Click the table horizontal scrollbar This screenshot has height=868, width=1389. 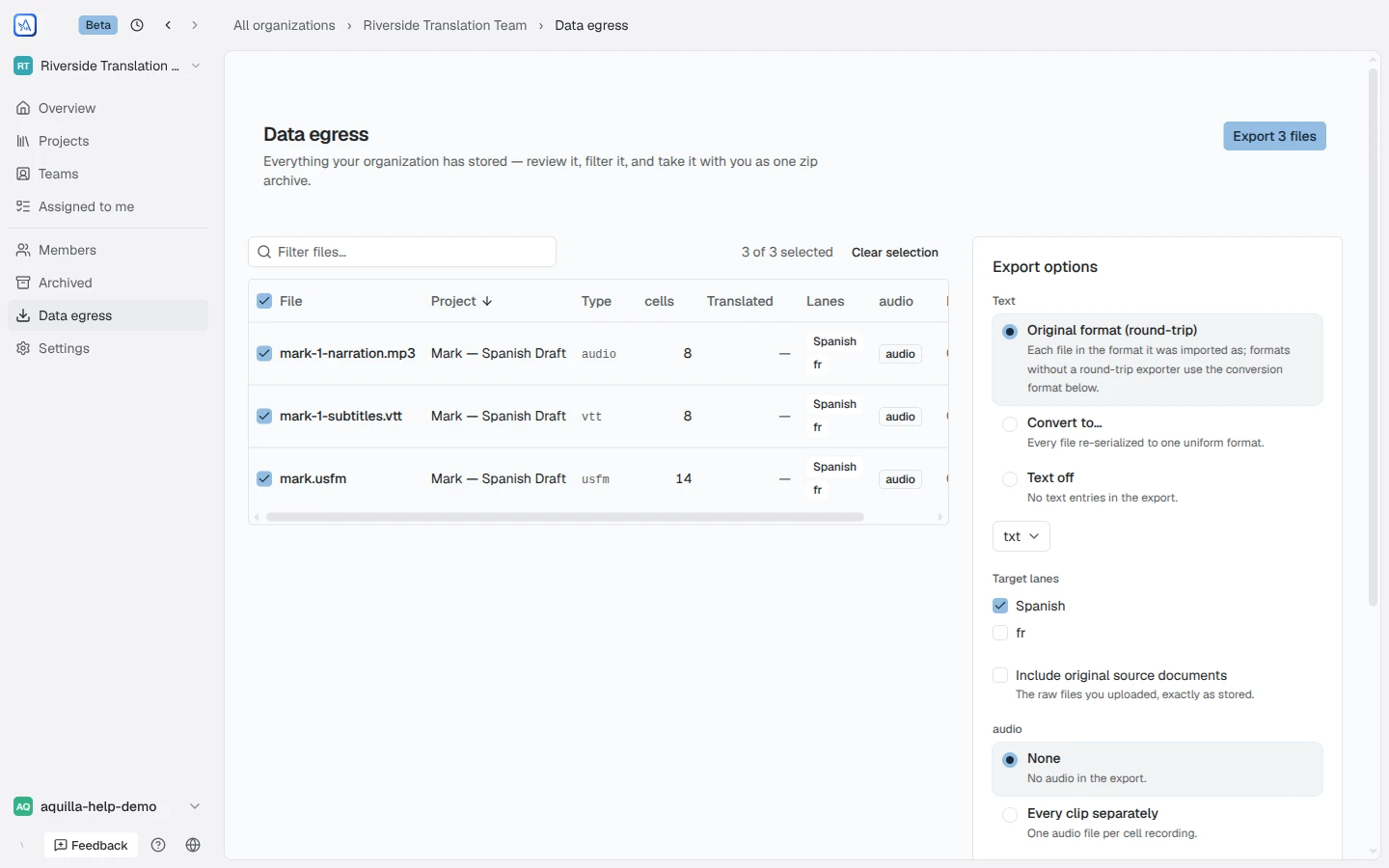coord(564,517)
